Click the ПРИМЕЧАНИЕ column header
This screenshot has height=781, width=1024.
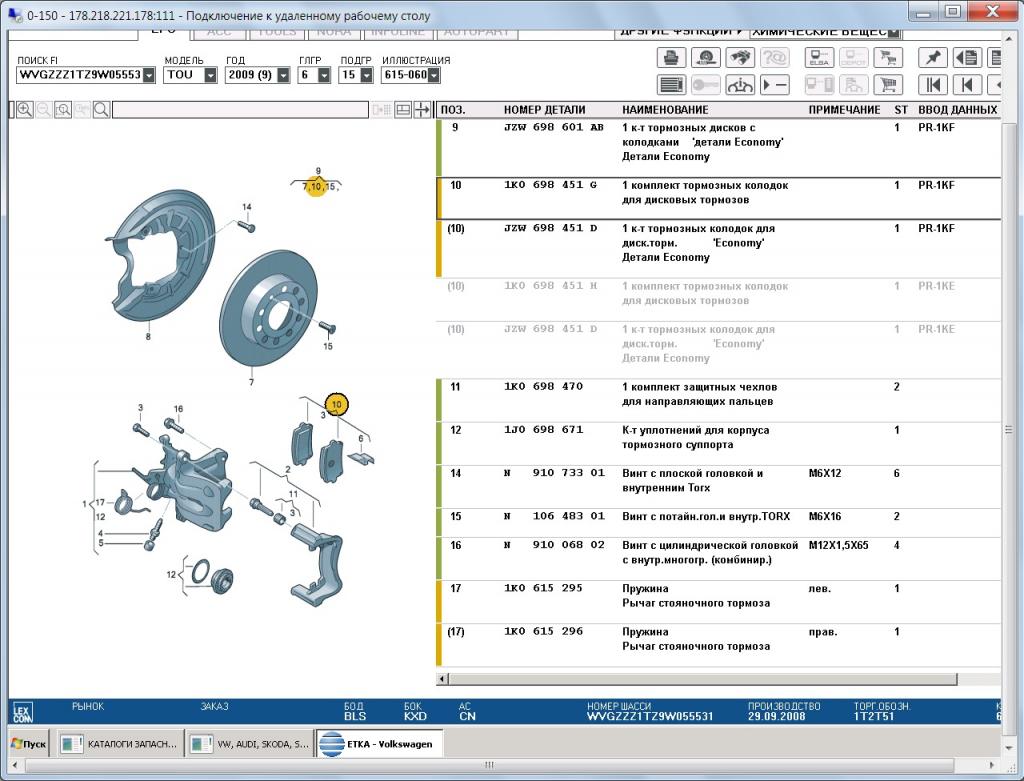(x=844, y=110)
